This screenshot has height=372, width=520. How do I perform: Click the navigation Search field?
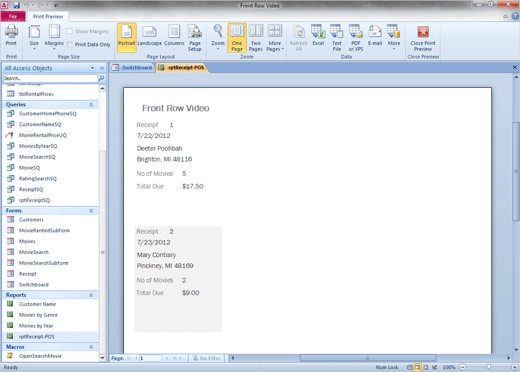click(x=50, y=78)
